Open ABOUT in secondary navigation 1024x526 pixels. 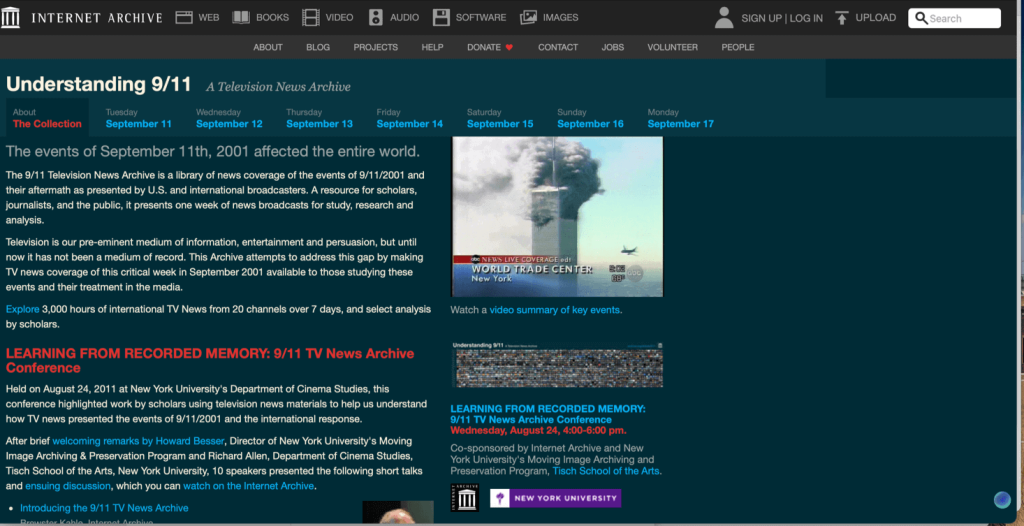pyautogui.click(x=268, y=47)
